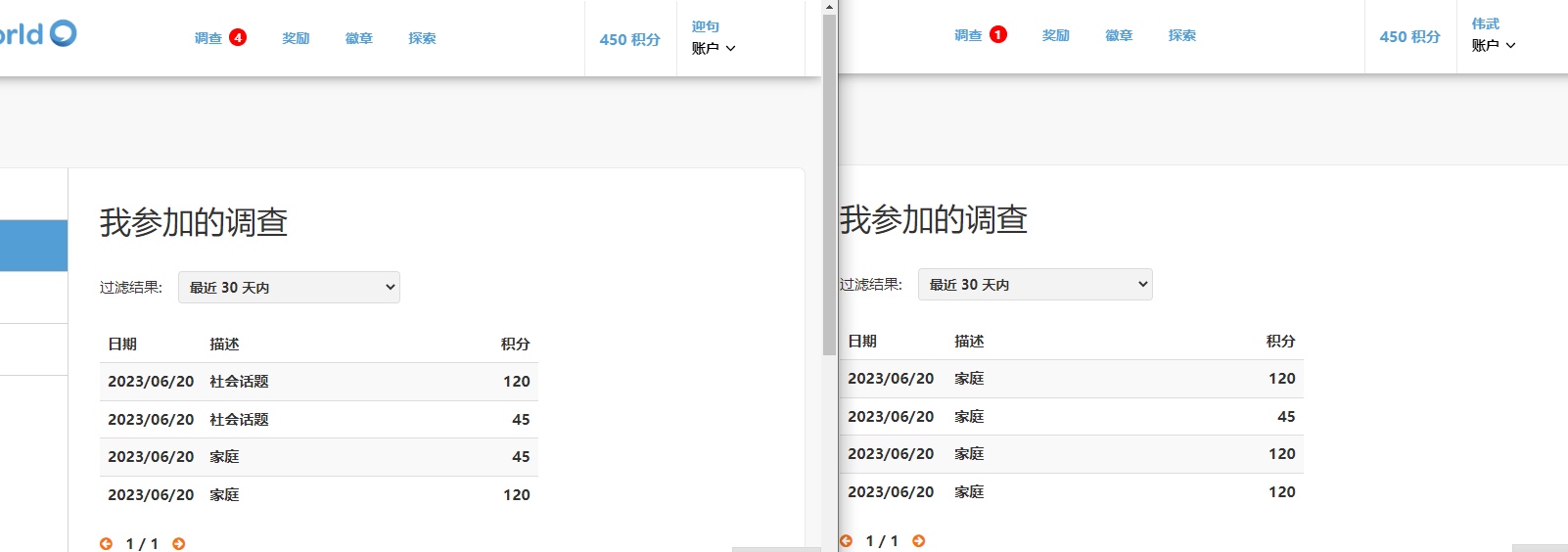1568x552 pixels.
Task: Open 奖励 tab in the left pane
Action: point(296,38)
